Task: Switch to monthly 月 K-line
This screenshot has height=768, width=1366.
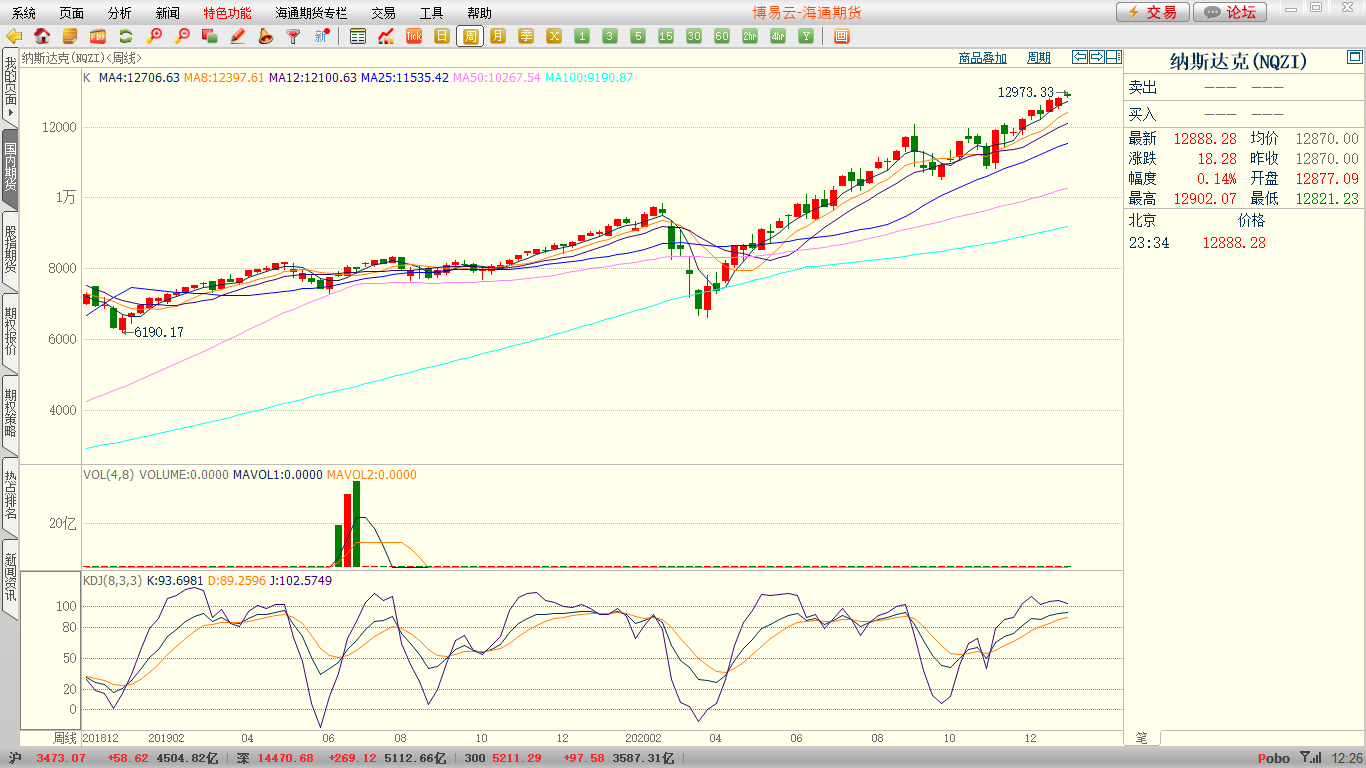Action: tap(498, 36)
